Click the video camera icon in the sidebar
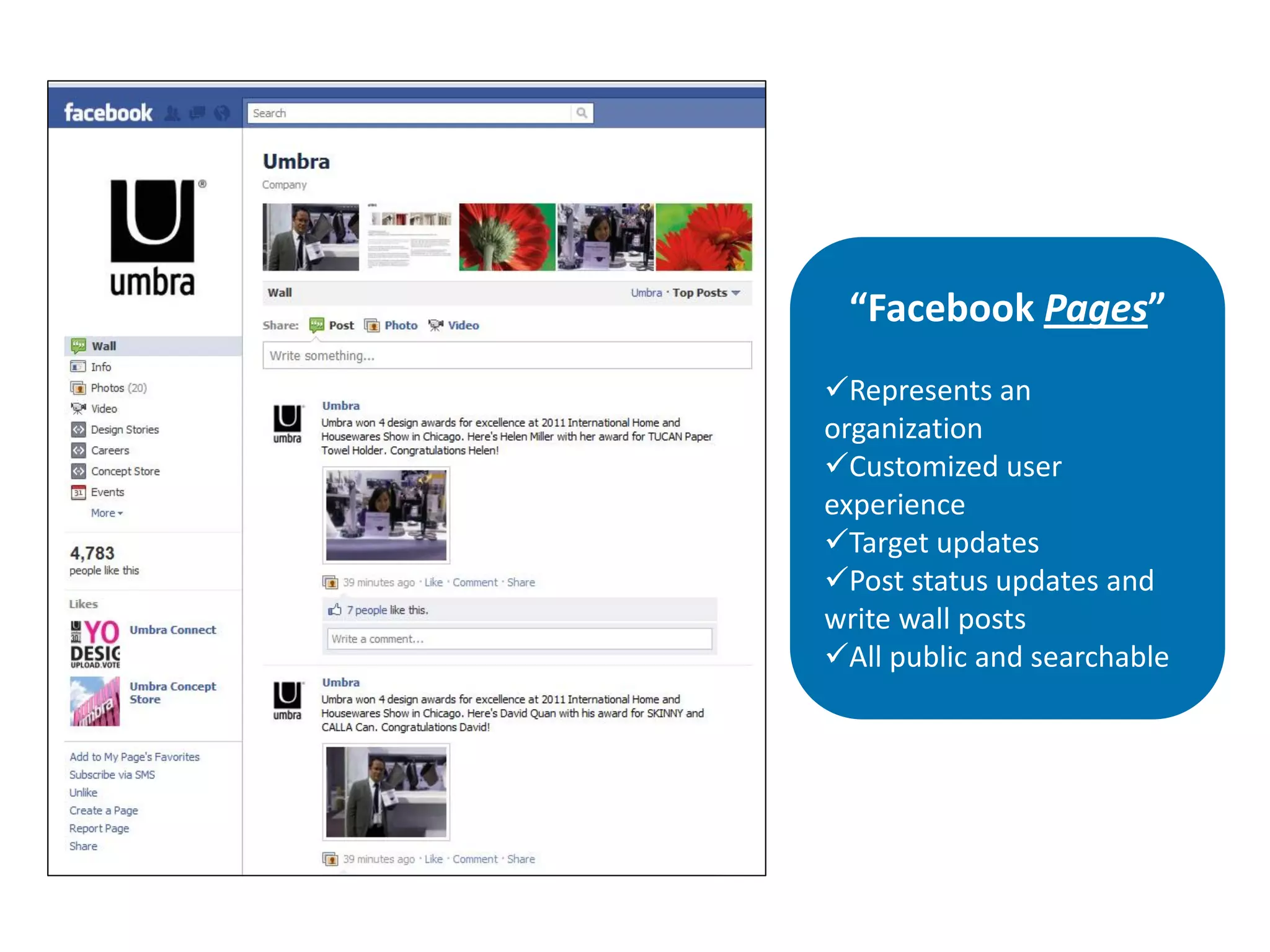The width and height of the screenshot is (1270, 952). (78, 408)
